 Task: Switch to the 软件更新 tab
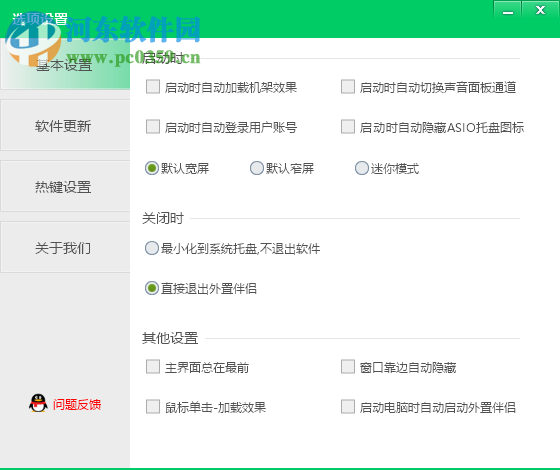pyautogui.click(x=65, y=125)
